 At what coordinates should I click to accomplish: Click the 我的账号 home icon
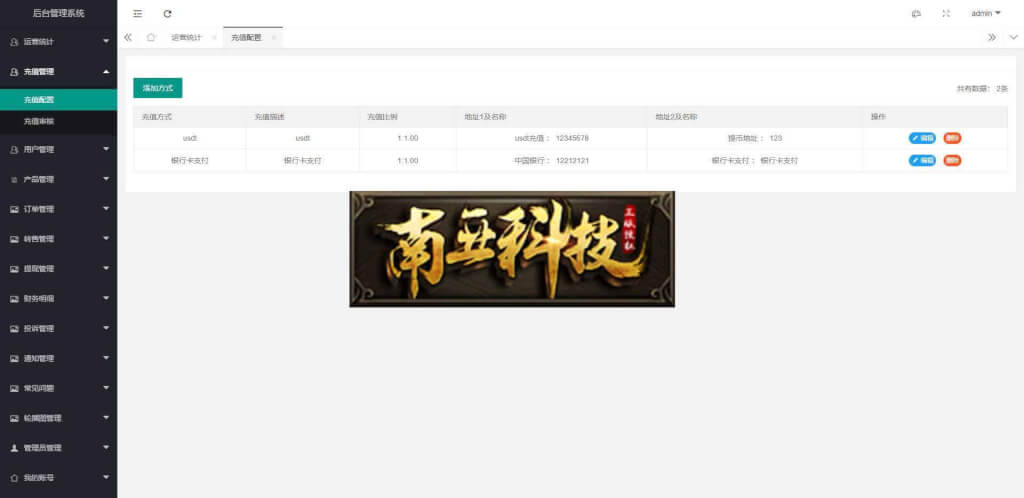pos(14,478)
